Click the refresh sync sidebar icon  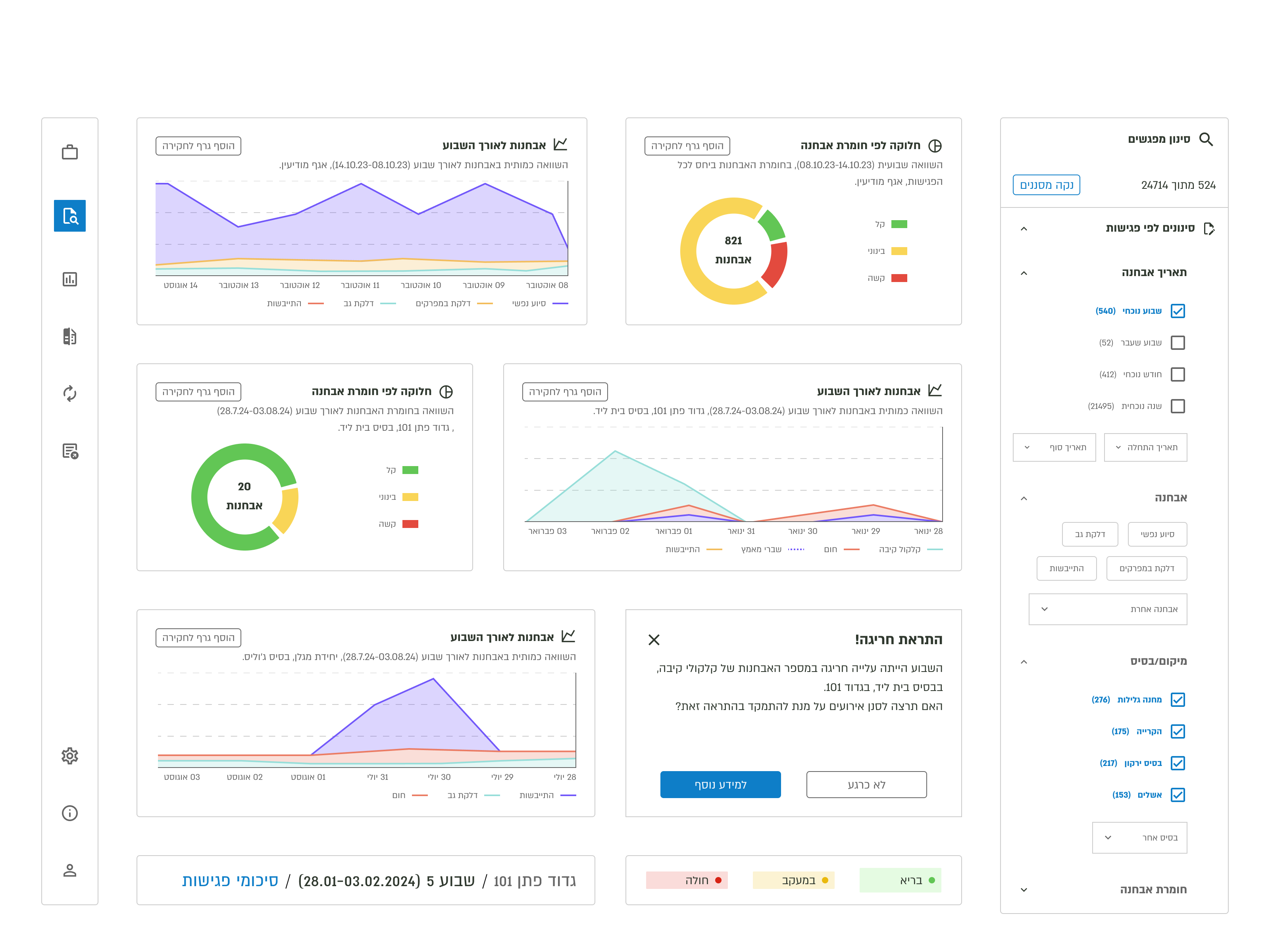[69, 393]
